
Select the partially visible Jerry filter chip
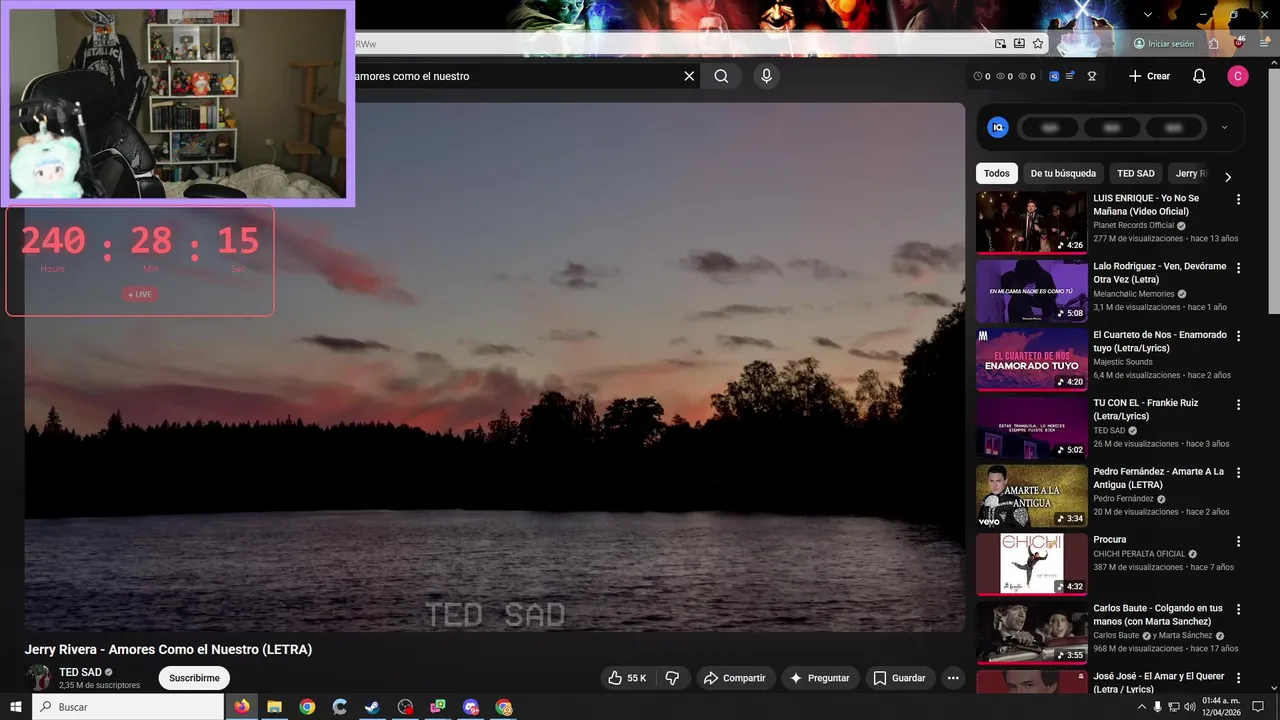tap(1190, 173)
